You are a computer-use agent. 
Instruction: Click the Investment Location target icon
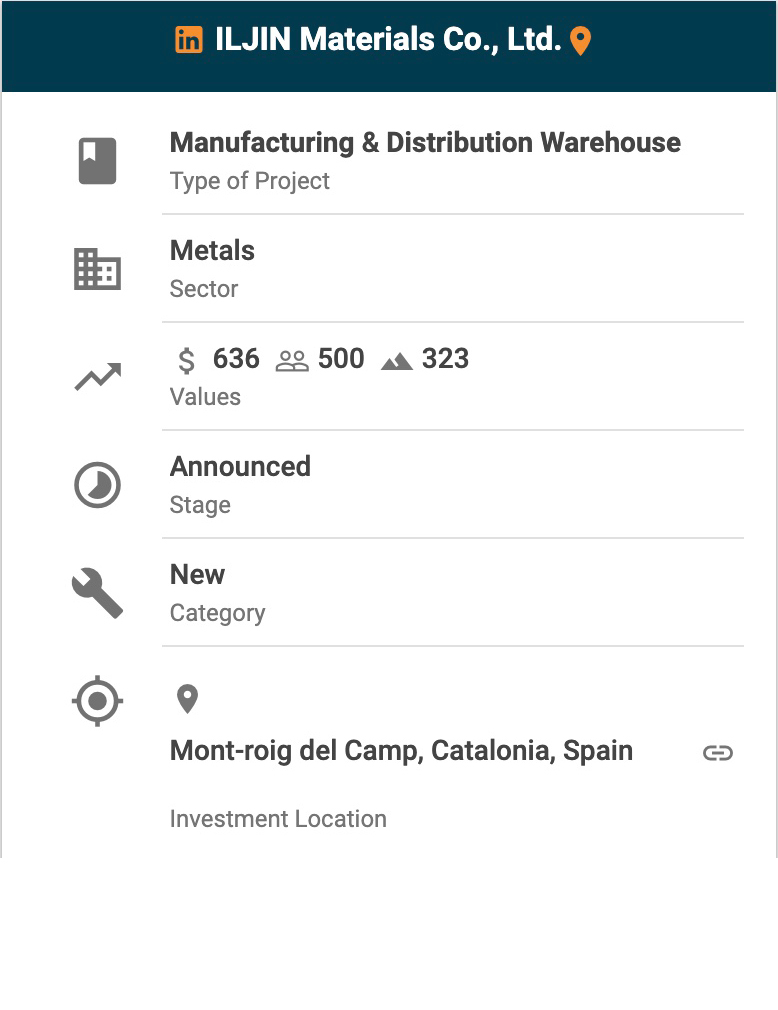[98, 701]
